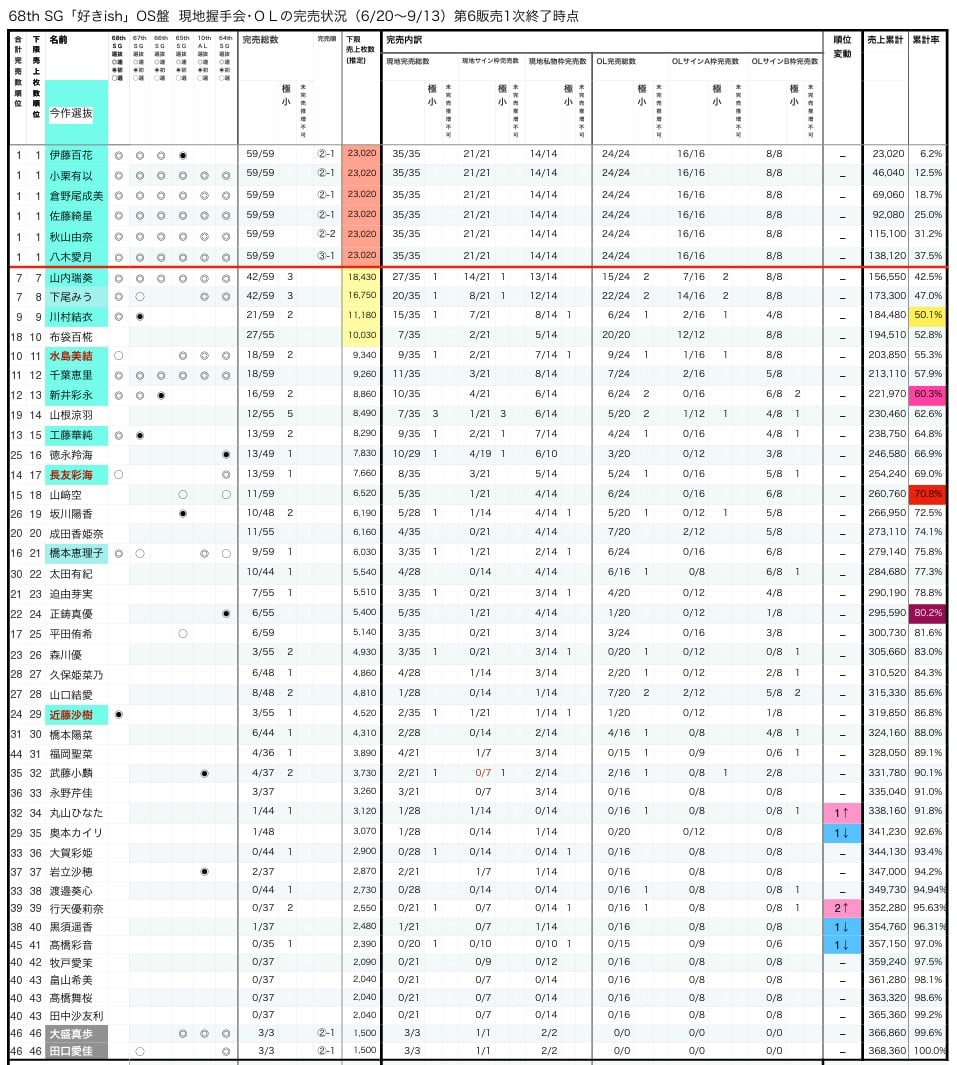Screen dimensions: 957x1065
Task: Click the filled circle in 徳永羚海's row
Action: tap(225, 454)
